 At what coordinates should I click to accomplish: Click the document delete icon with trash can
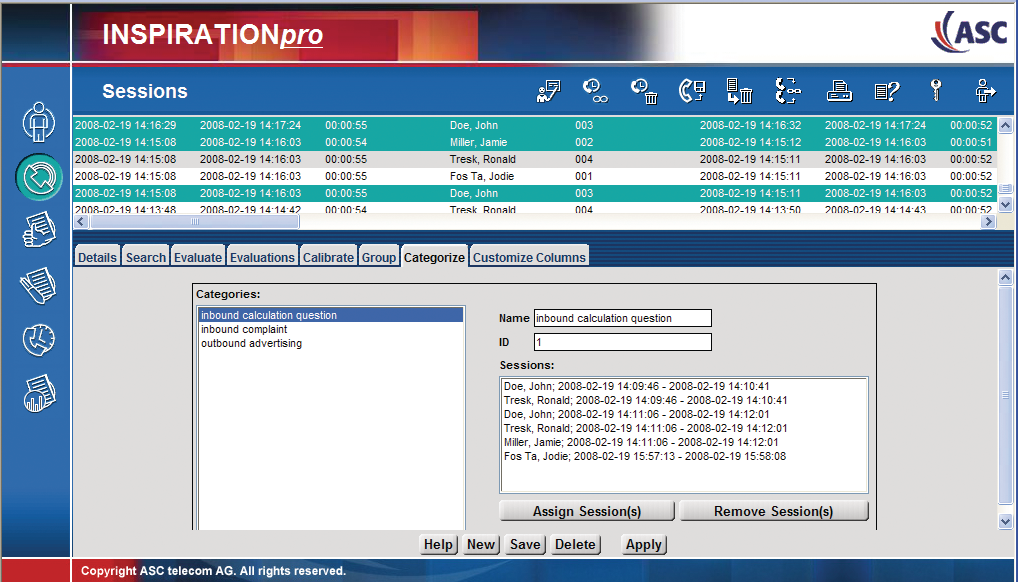pyautogui.click(x=738, y=90)
